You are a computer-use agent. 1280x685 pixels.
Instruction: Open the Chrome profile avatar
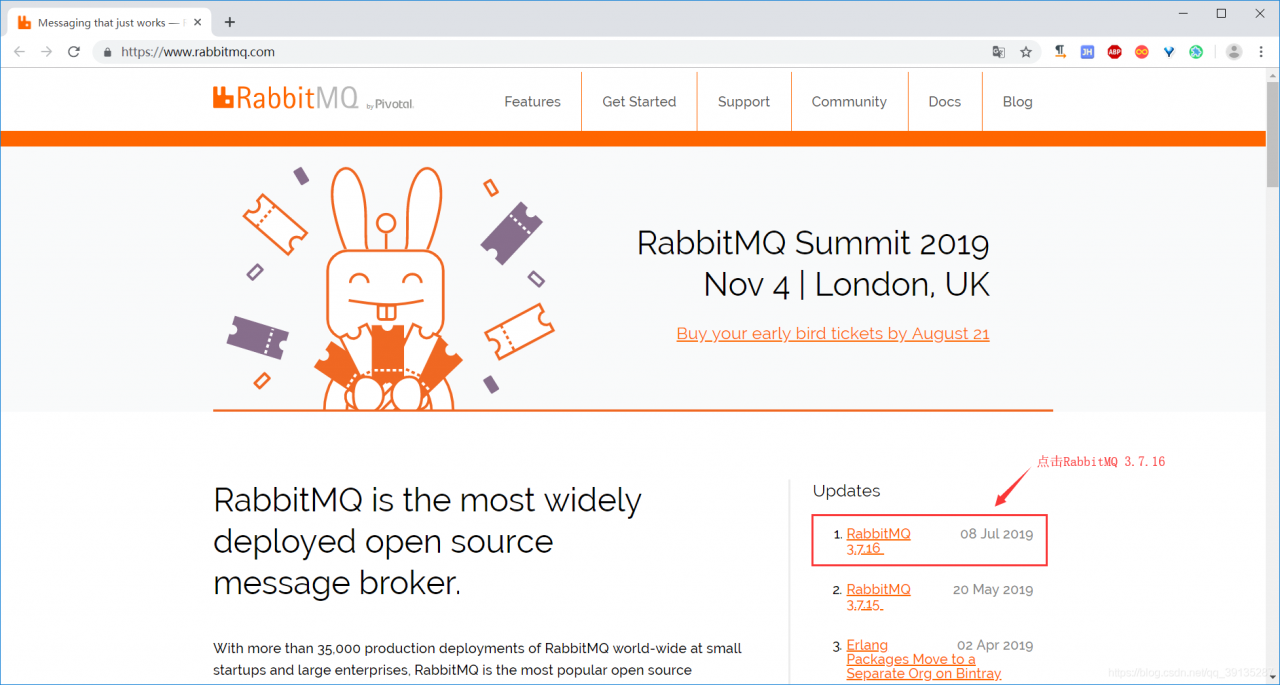pos(1234,52)
